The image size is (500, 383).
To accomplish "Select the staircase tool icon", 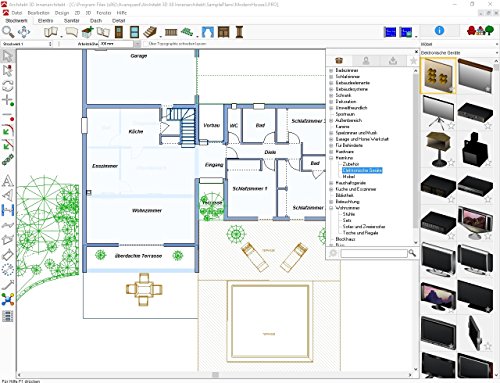I will tap(150, 32).
